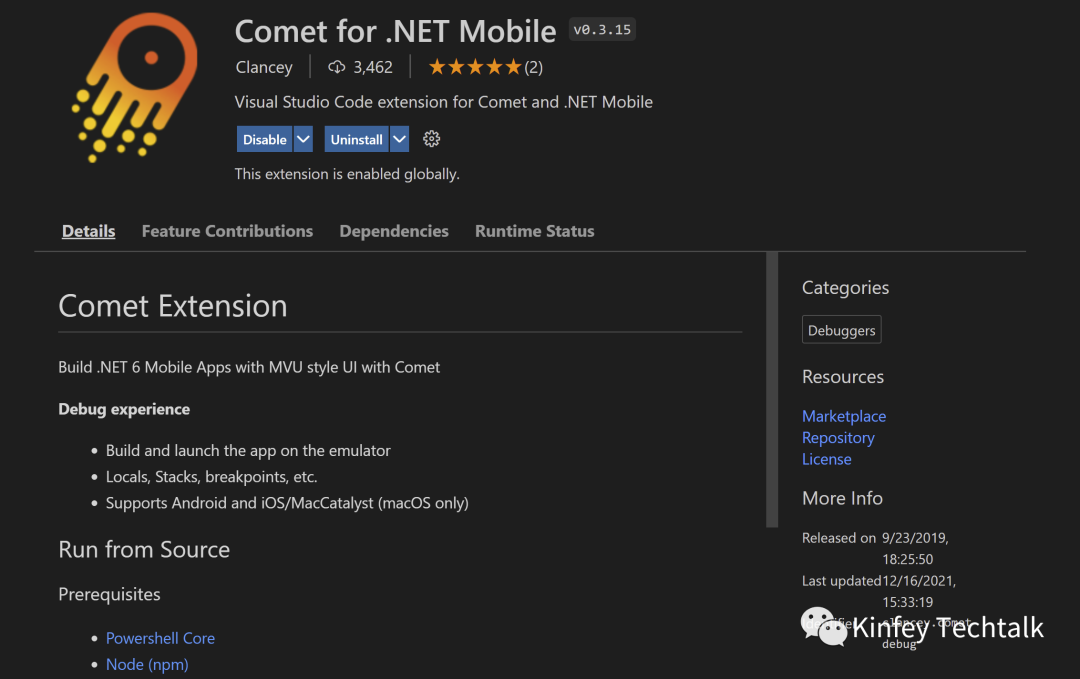
Task: Click the Comet Extension heading
Action: (x=173, y=306)
